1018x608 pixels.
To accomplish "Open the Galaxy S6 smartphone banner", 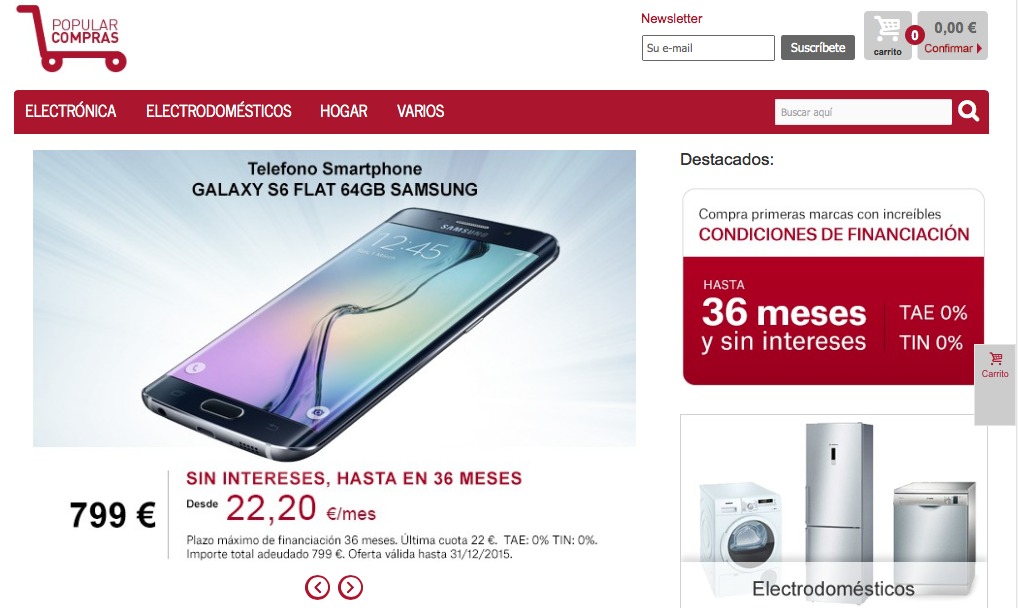I will 334,298.
